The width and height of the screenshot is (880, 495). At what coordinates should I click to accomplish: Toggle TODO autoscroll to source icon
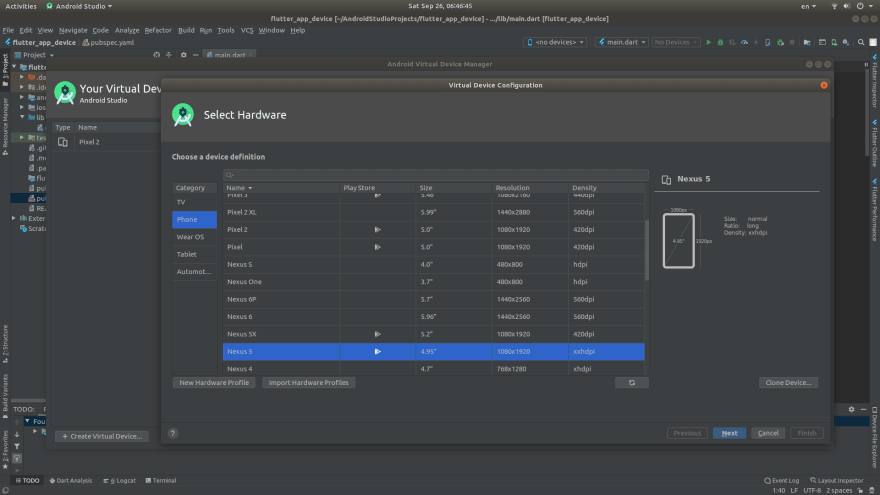point(17,459)
